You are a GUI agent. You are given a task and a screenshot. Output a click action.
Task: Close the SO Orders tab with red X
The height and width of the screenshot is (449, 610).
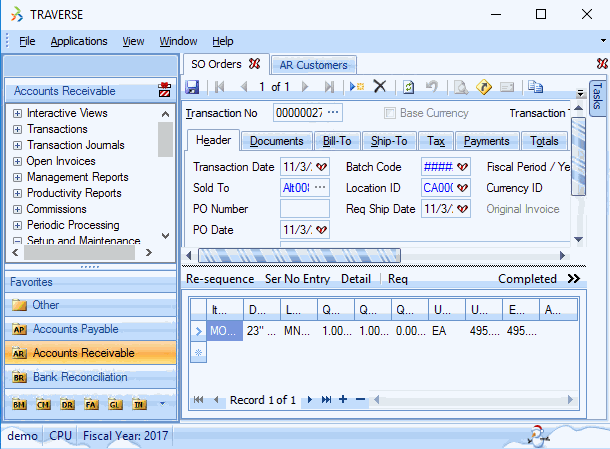point(254,63)
